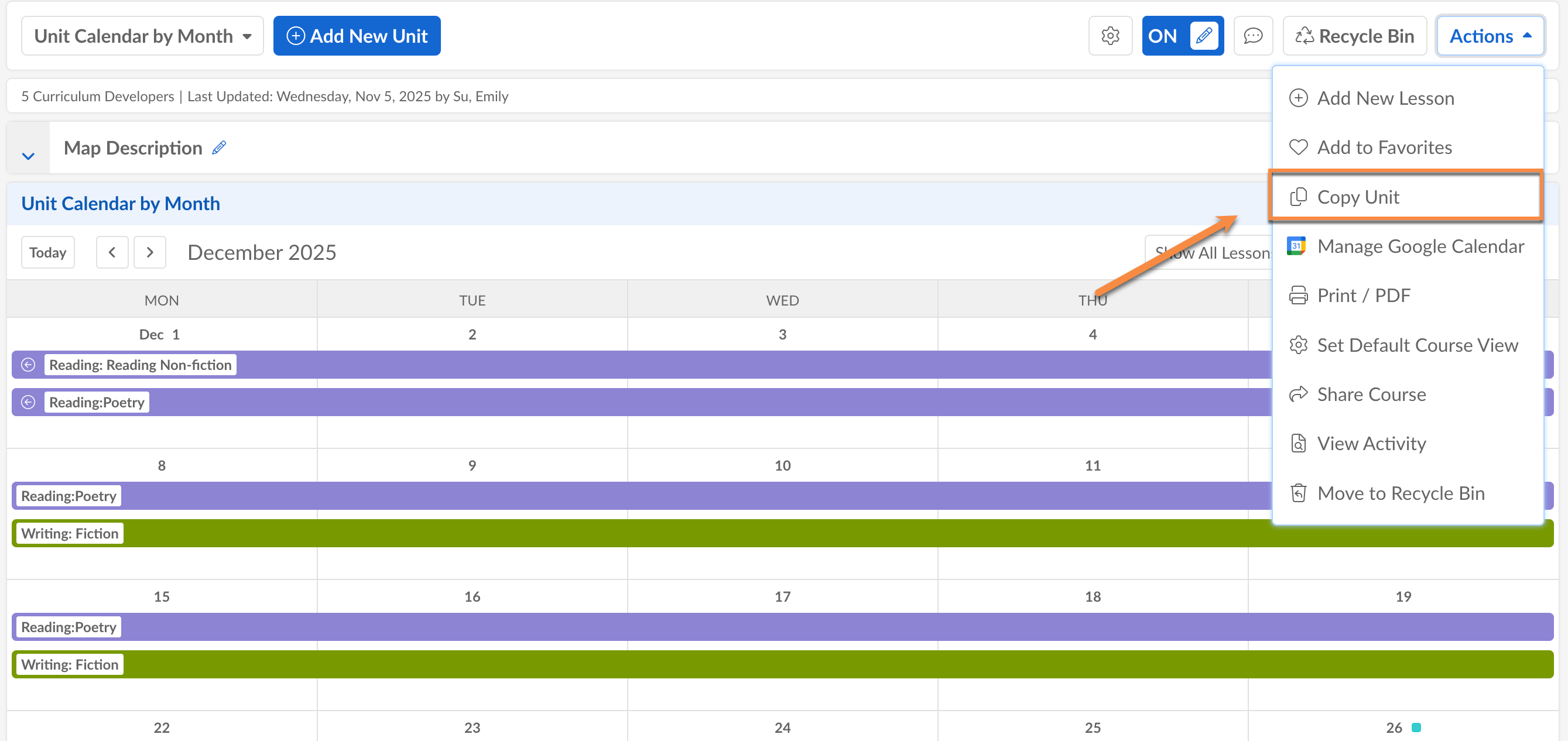Open the comments speech bubble icon
Image resolution: width=1568 pixels, height=741 pixels.
point(1252,36)
